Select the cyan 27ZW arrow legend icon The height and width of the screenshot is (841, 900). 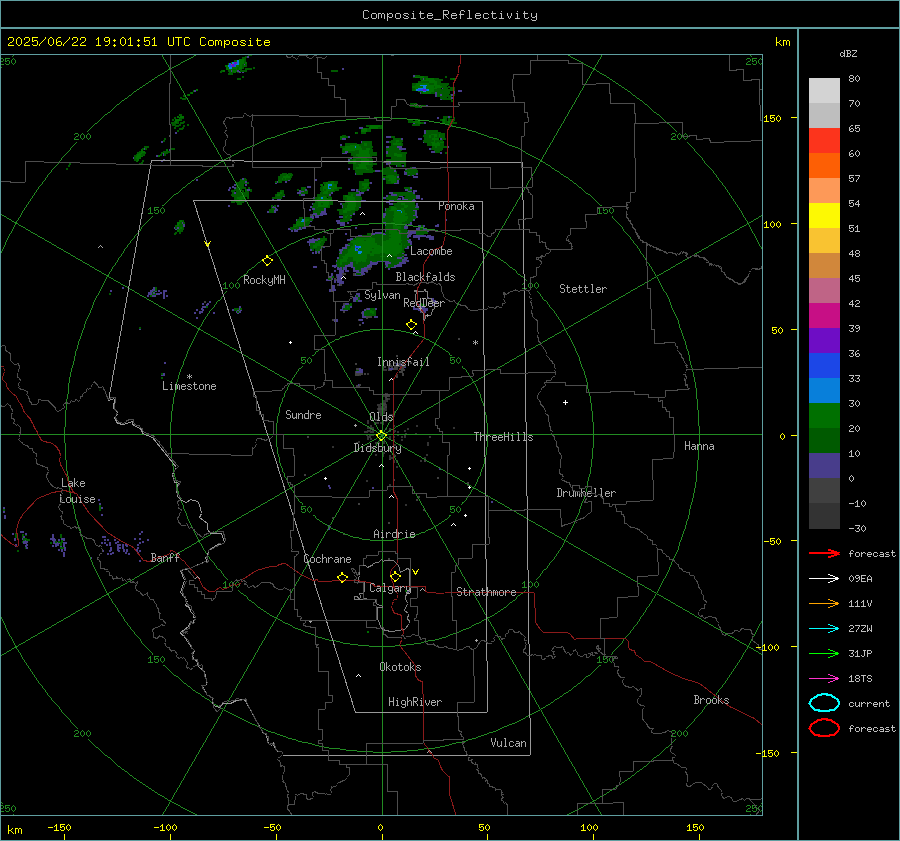pos(824,629)
